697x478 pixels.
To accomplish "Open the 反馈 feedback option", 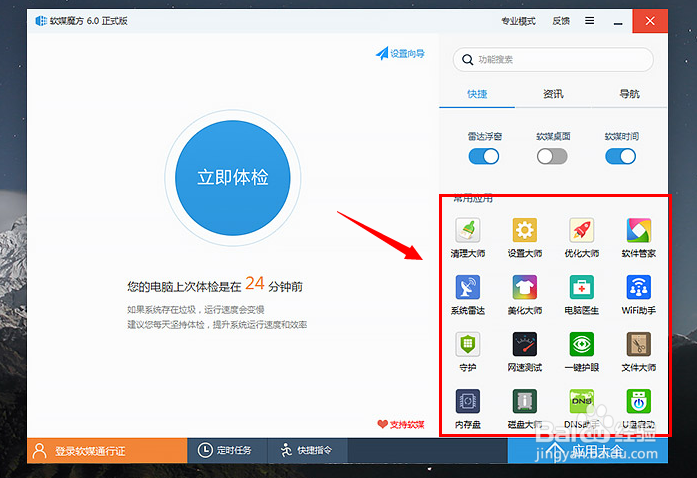I will pos(561,21).
